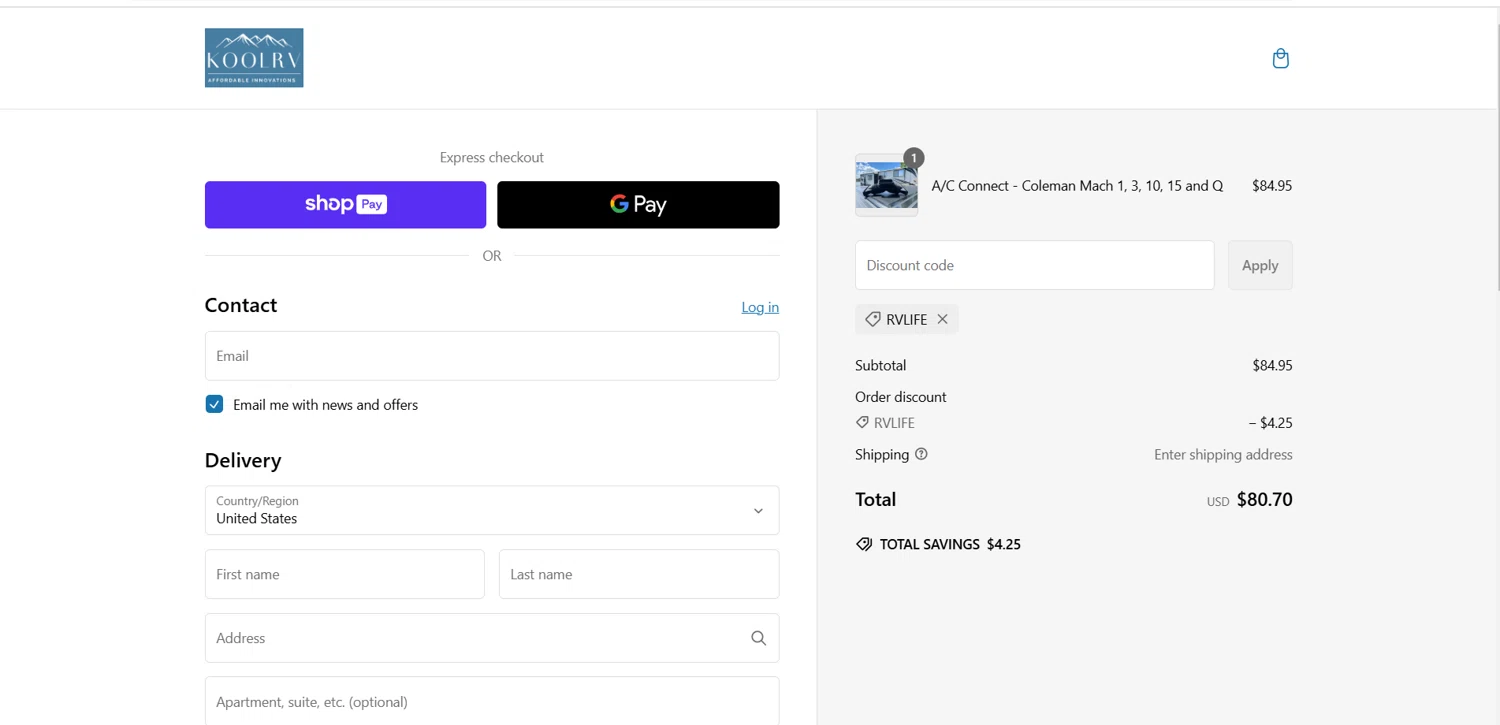This screenshot has height=725, width=1500.
Task: Pay with Shop Pay express checkout
Action: coord(345,205)
